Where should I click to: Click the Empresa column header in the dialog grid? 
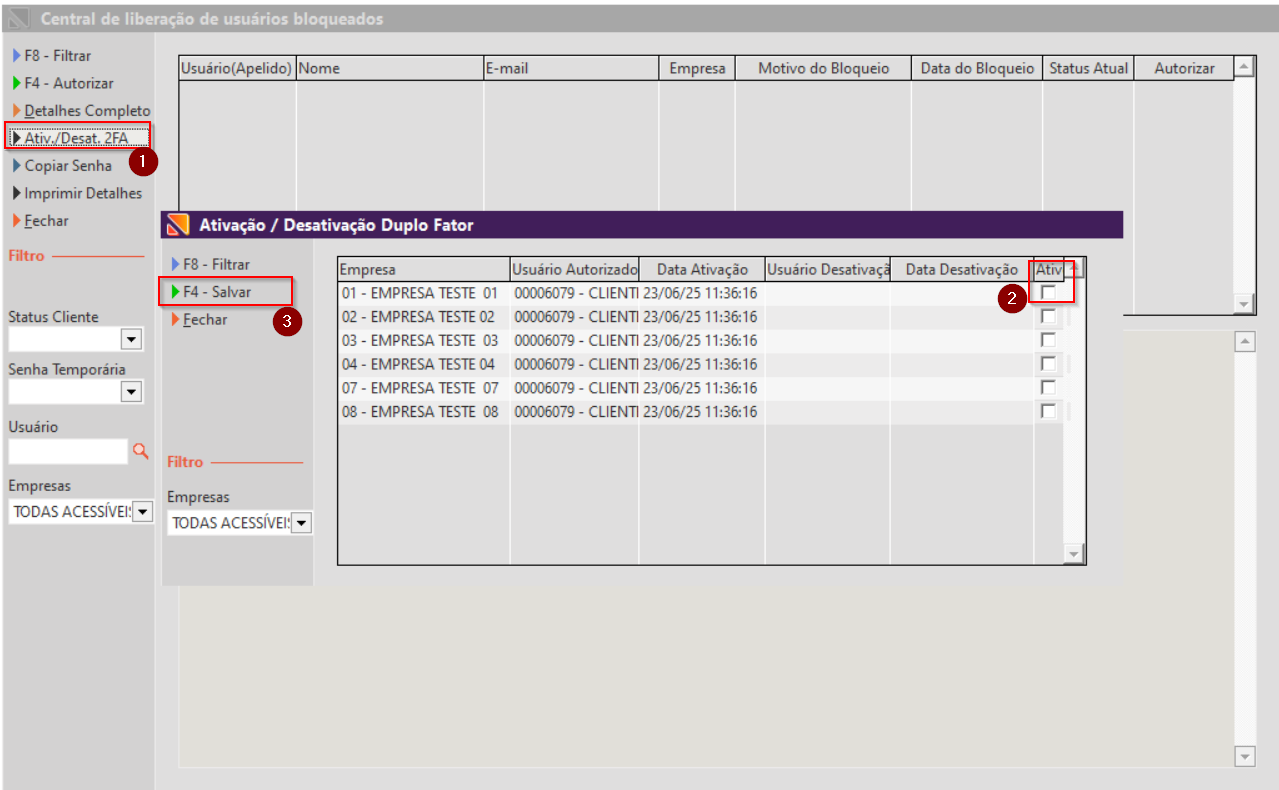(424, 269)
